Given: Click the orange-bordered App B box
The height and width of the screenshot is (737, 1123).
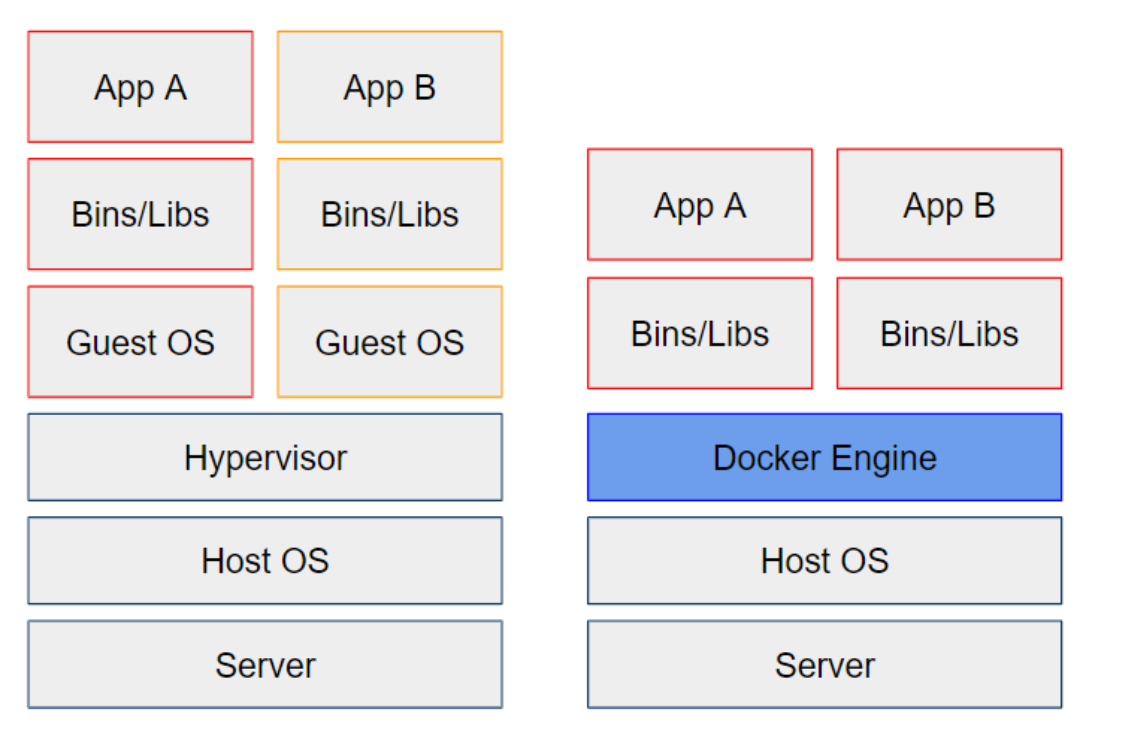Looking at the screenshot, I should pyautogui.click(x=390, y=87).
